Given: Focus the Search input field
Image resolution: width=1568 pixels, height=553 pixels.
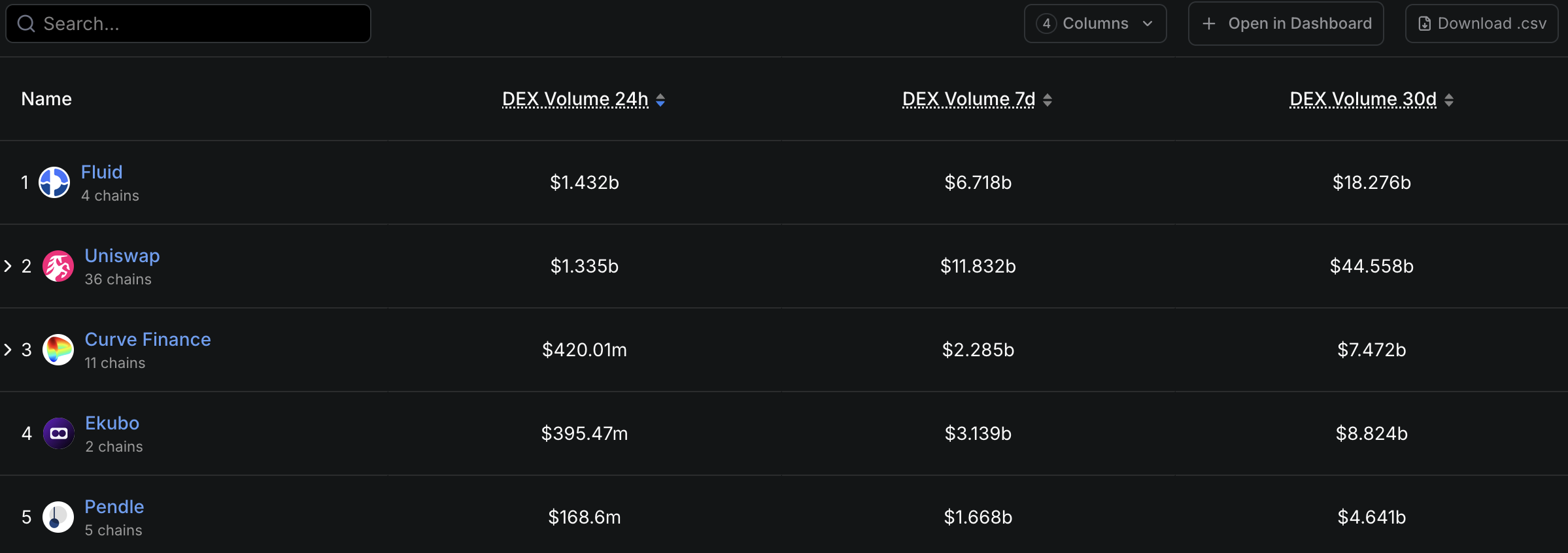Looking at the screenshot, I should click(x=188, y=24).
